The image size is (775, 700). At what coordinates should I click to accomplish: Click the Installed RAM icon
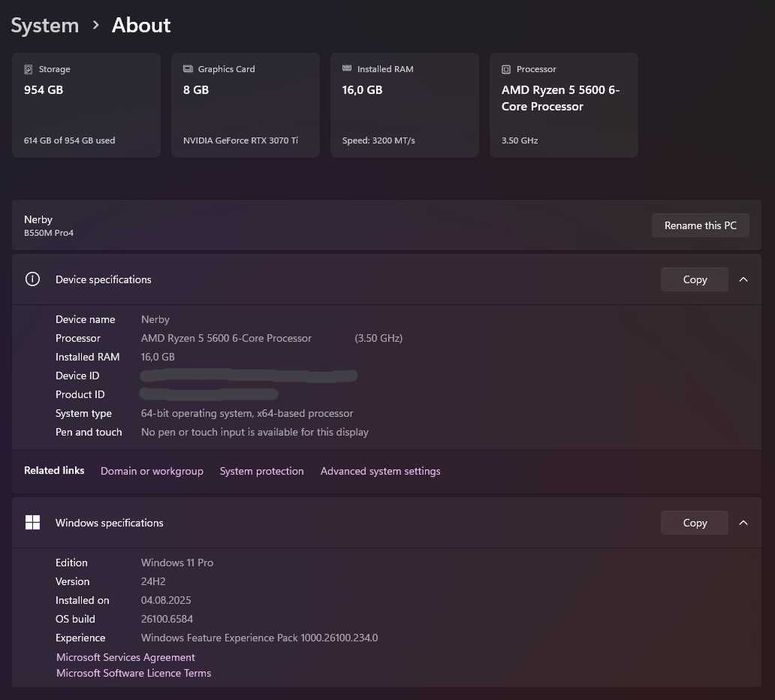(x=347, y=68)
